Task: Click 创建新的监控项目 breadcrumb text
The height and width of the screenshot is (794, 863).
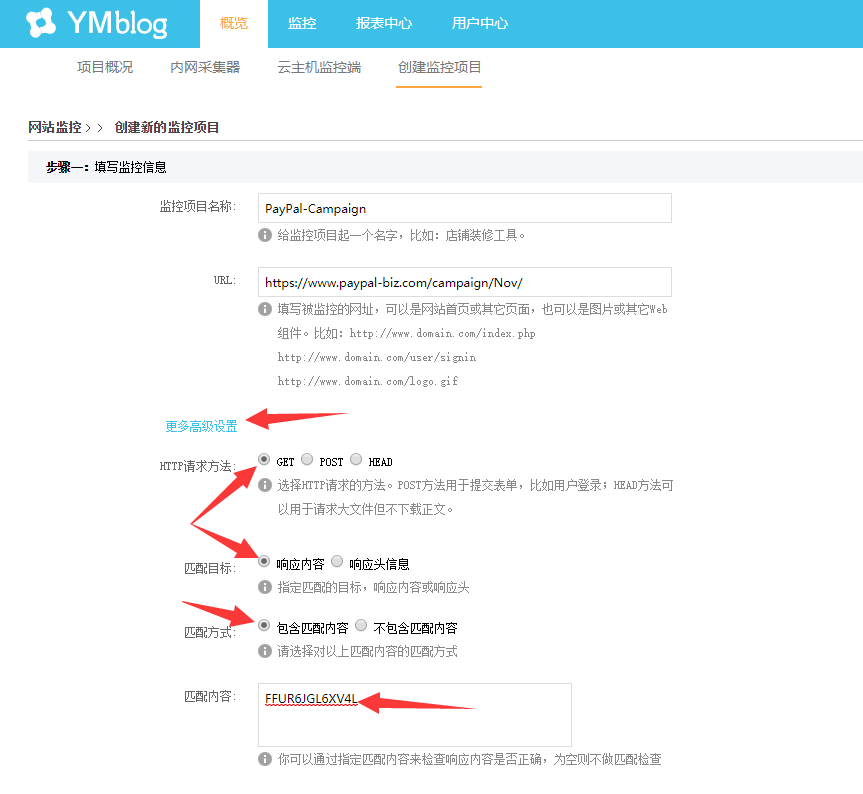Action: click(167, 127)
